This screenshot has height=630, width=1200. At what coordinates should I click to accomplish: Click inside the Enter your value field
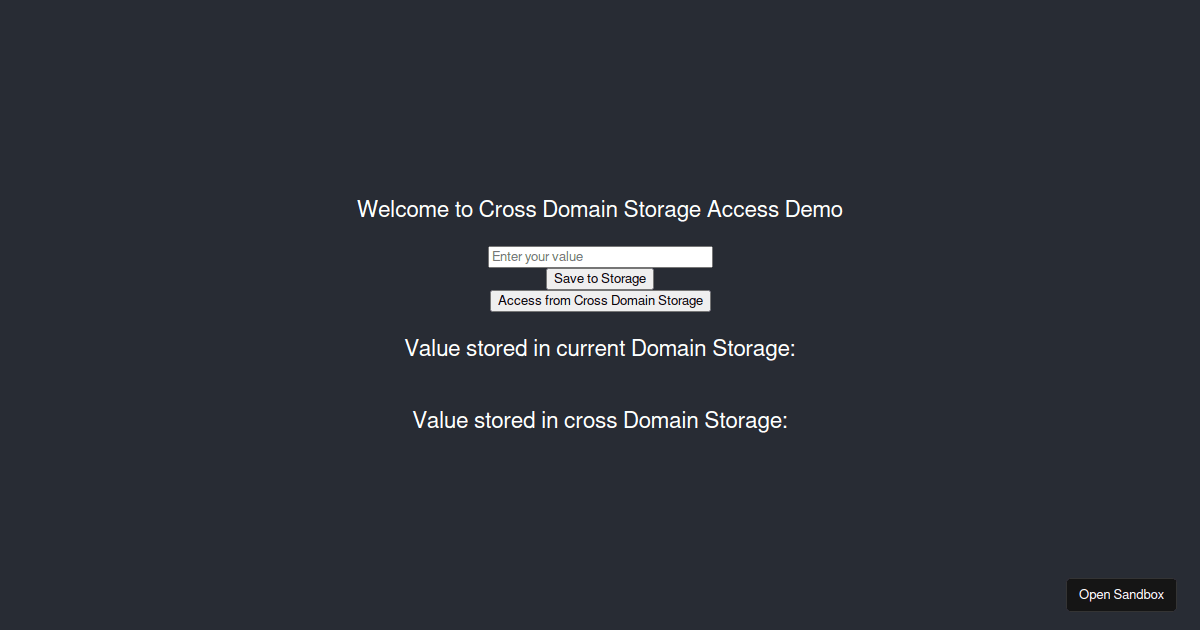599,256
